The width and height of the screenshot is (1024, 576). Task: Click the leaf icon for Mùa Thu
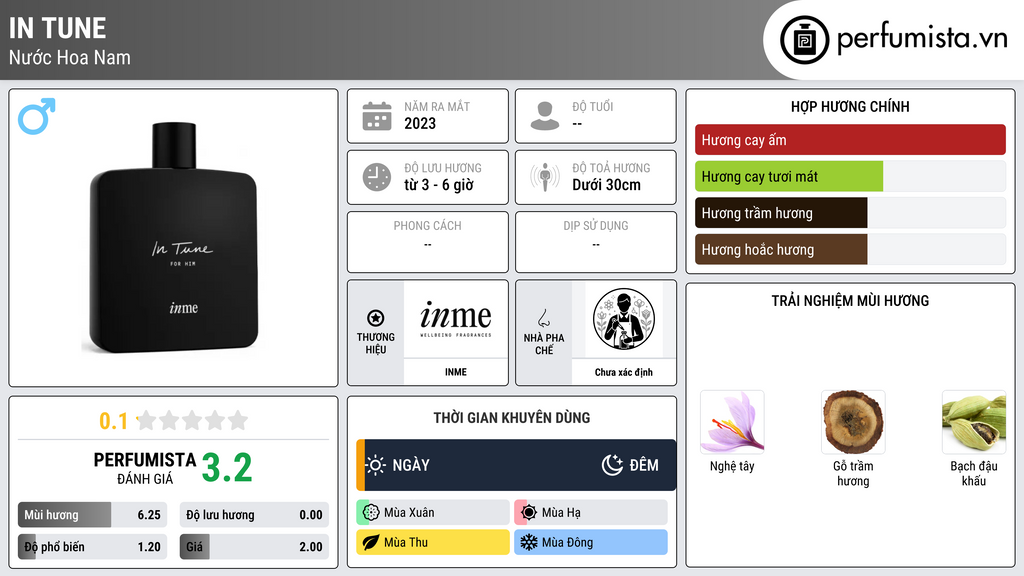[x=371, y=543]
